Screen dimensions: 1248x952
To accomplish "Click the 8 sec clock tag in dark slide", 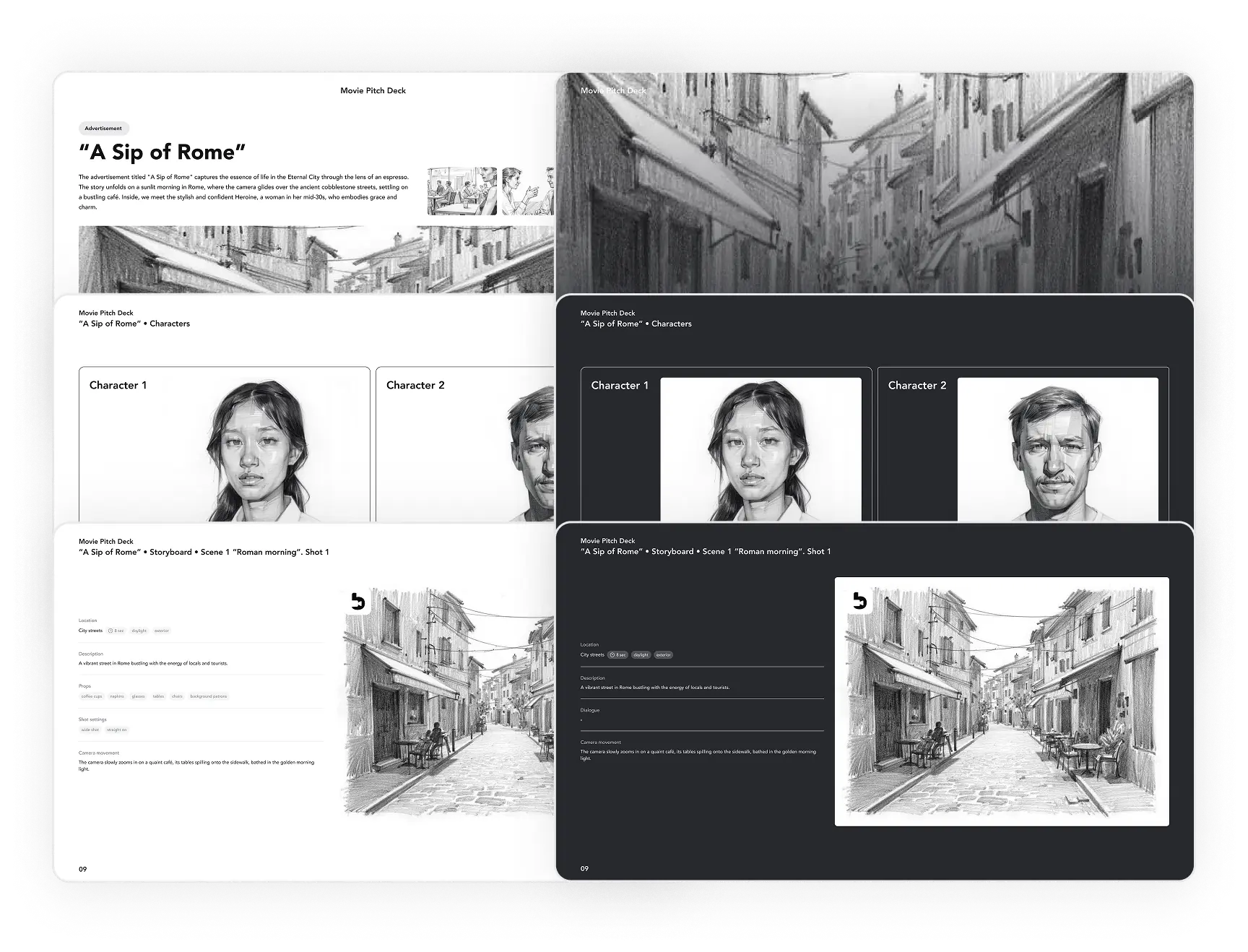I will pyautogui.click(x=617, y=655).
